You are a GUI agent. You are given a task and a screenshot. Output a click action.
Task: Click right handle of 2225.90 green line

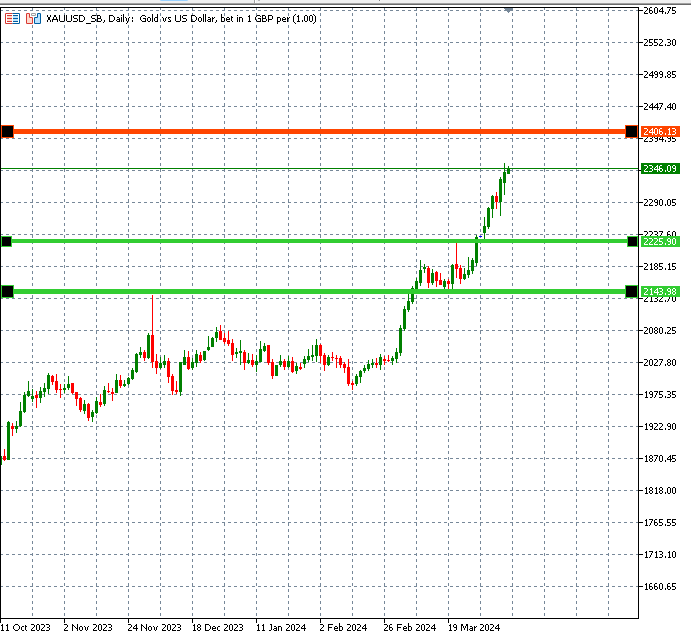[632, 241]
